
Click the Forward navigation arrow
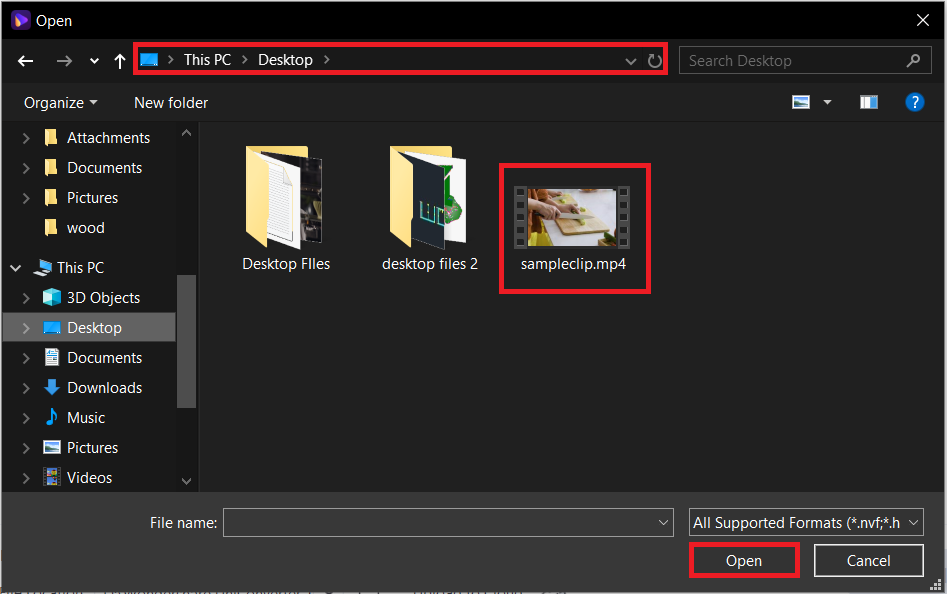click(64, 60)
